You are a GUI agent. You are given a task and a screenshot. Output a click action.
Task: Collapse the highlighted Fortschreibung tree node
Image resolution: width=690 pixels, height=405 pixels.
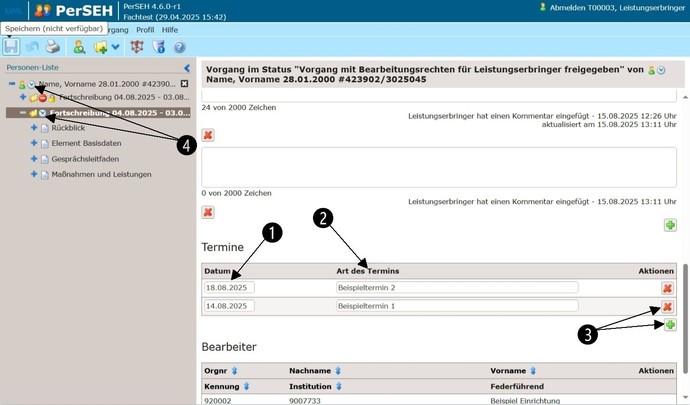(x=23, y=113)
